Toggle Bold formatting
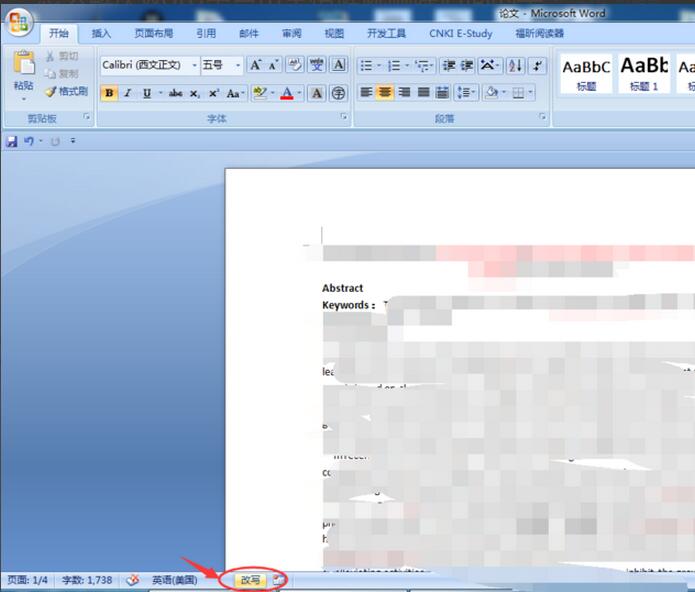 tap(109, 93)
